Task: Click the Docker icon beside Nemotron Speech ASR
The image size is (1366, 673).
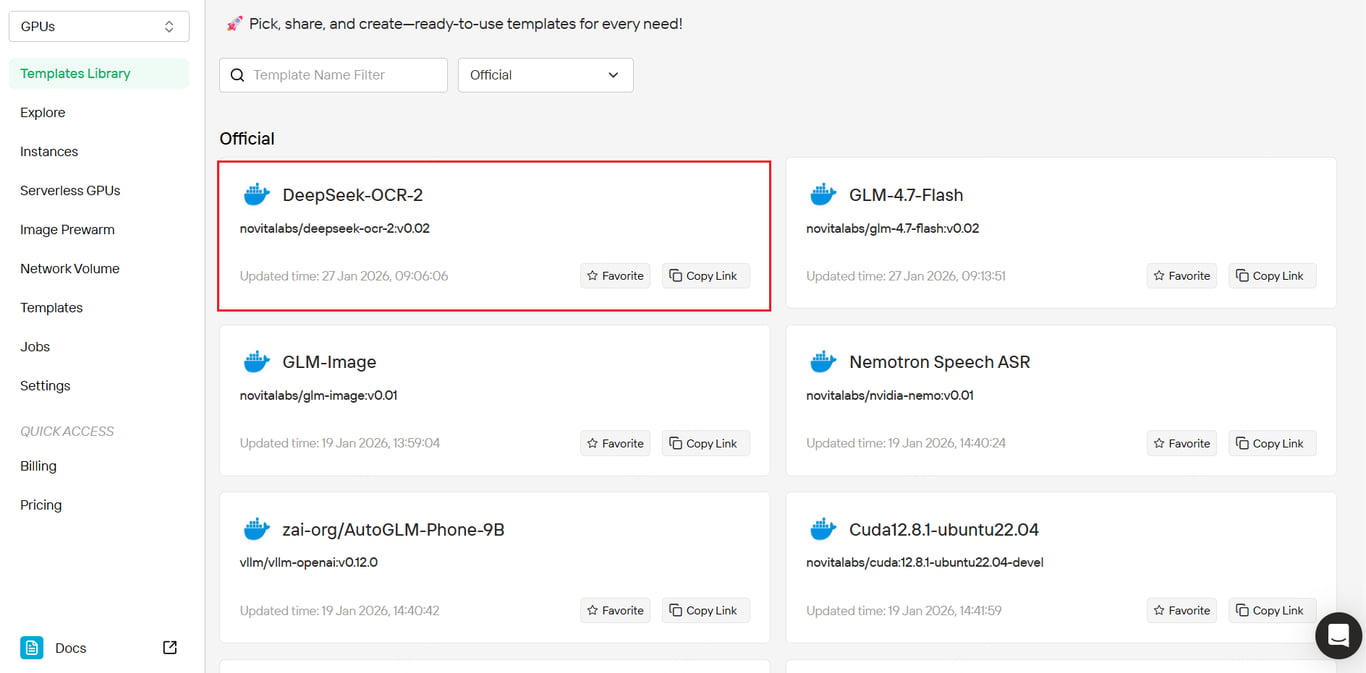Action: click(x=823, y=361)
